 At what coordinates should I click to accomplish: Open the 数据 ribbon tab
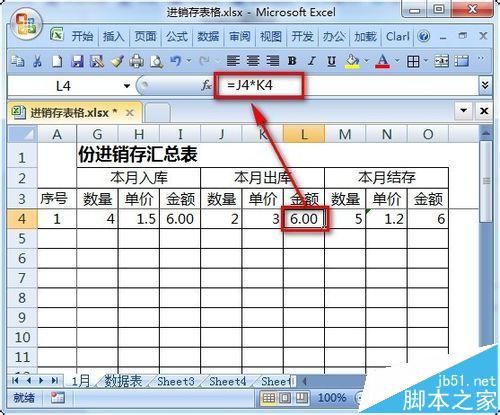tap(208, 36)
